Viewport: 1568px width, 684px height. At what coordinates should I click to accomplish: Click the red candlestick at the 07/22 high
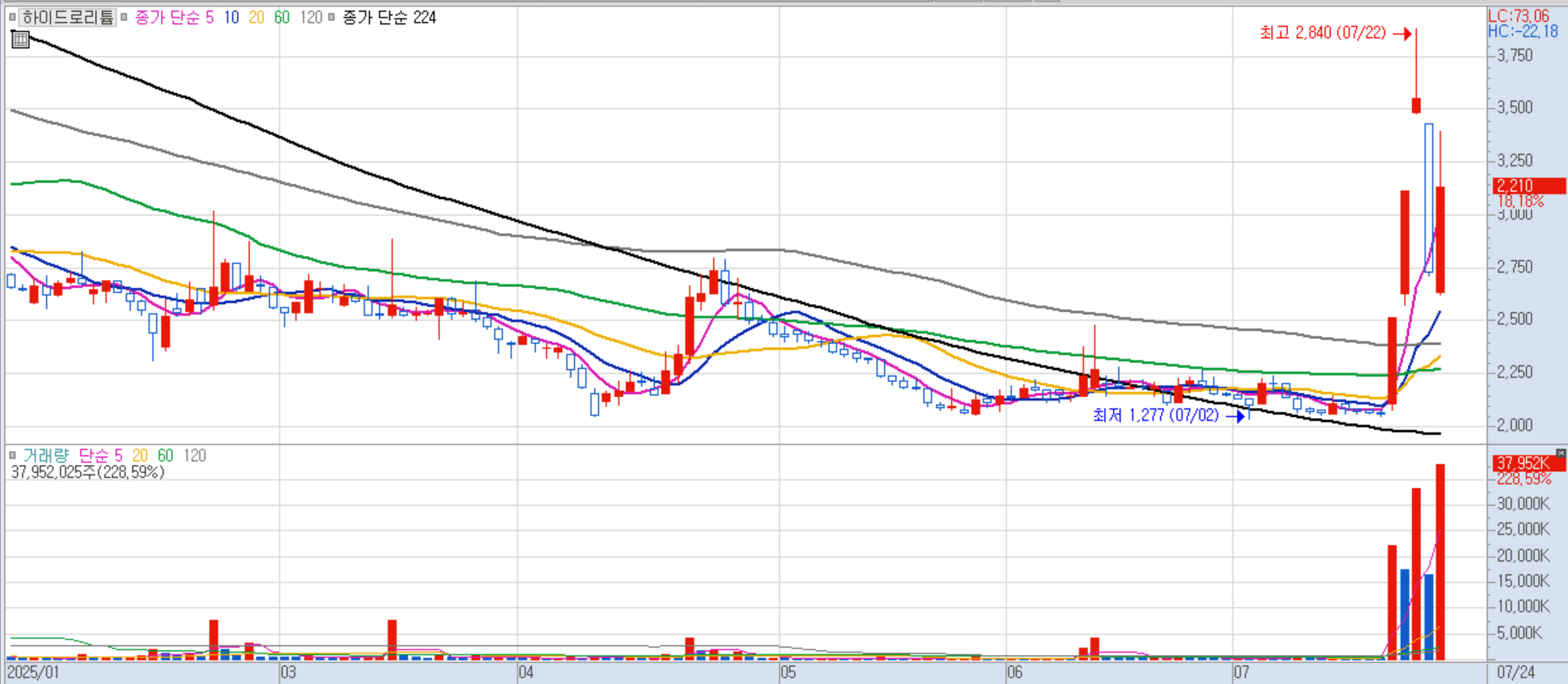(1416, 106)
